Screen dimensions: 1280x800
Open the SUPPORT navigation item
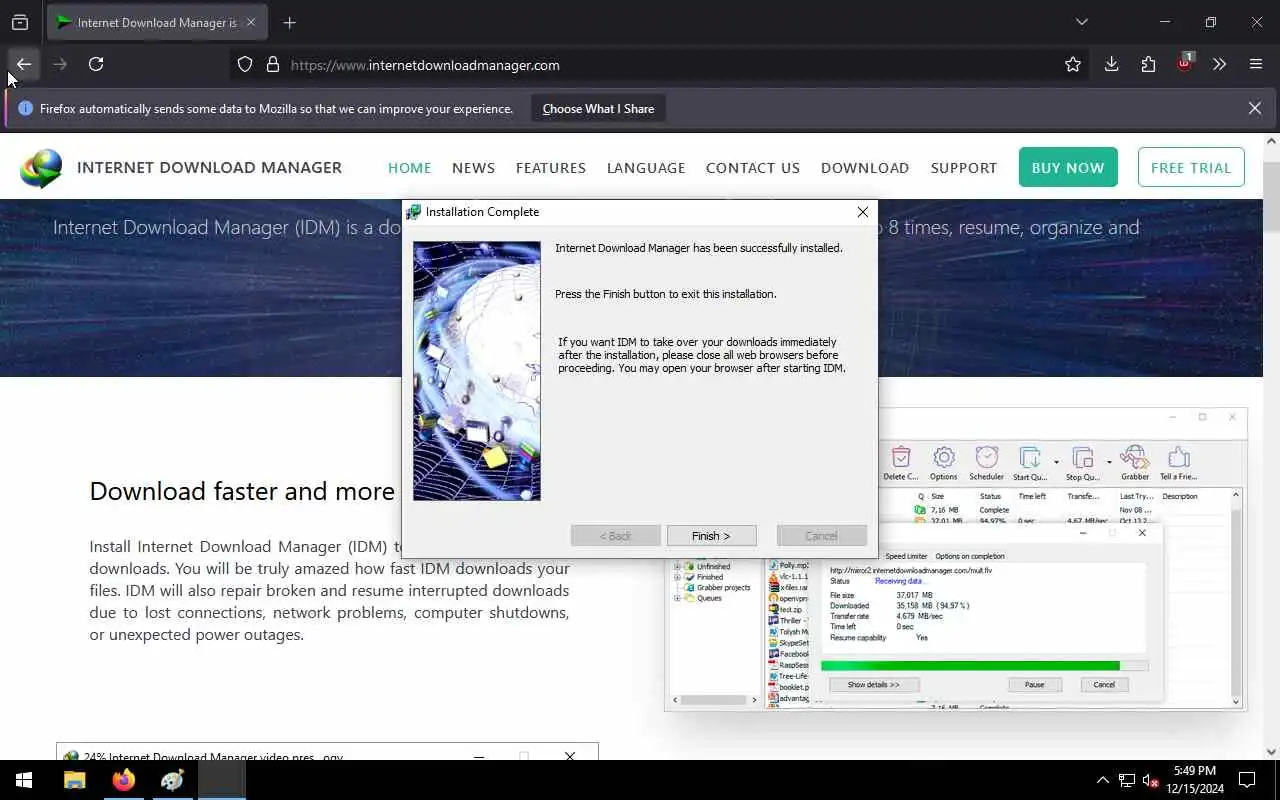tap(964, 168)
